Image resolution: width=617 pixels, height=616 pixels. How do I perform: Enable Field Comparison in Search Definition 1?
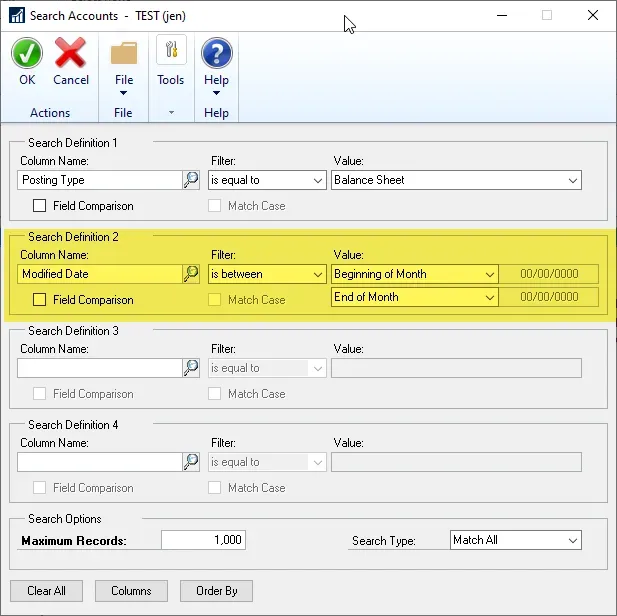click(x=40, y=206)
